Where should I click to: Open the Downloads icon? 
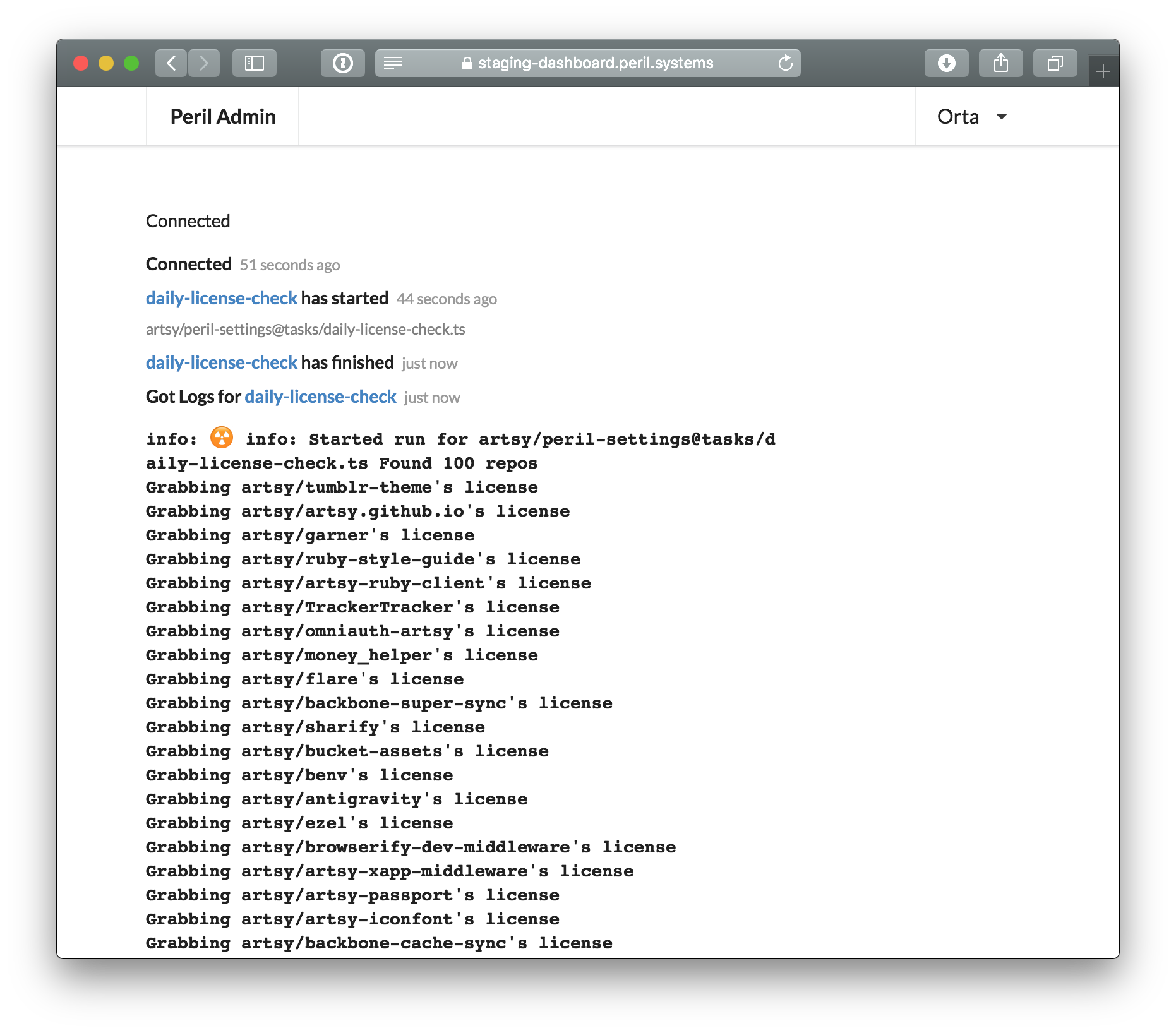point(947,63)
